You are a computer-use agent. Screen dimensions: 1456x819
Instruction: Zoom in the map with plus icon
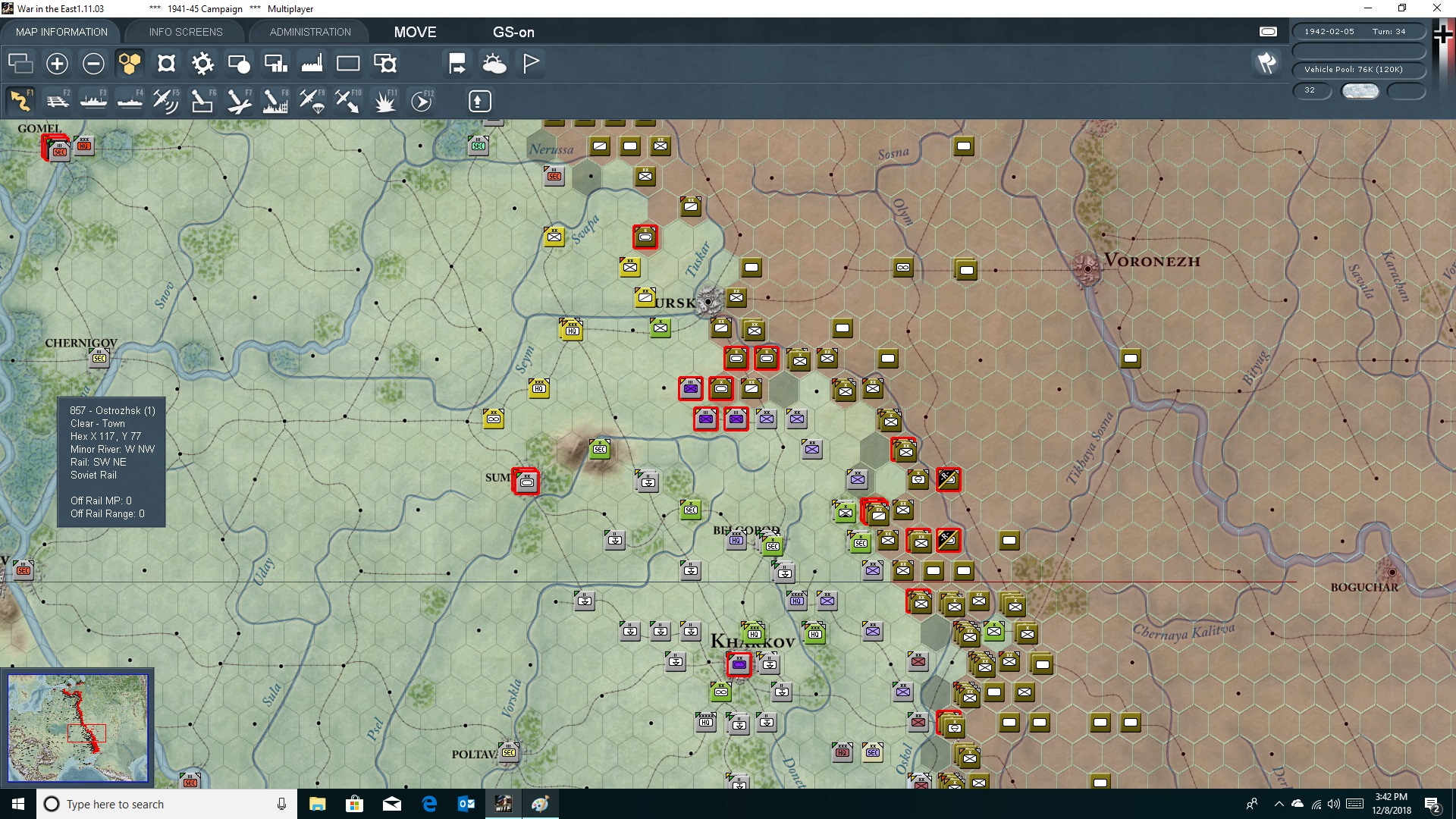(x=57, y=64)
